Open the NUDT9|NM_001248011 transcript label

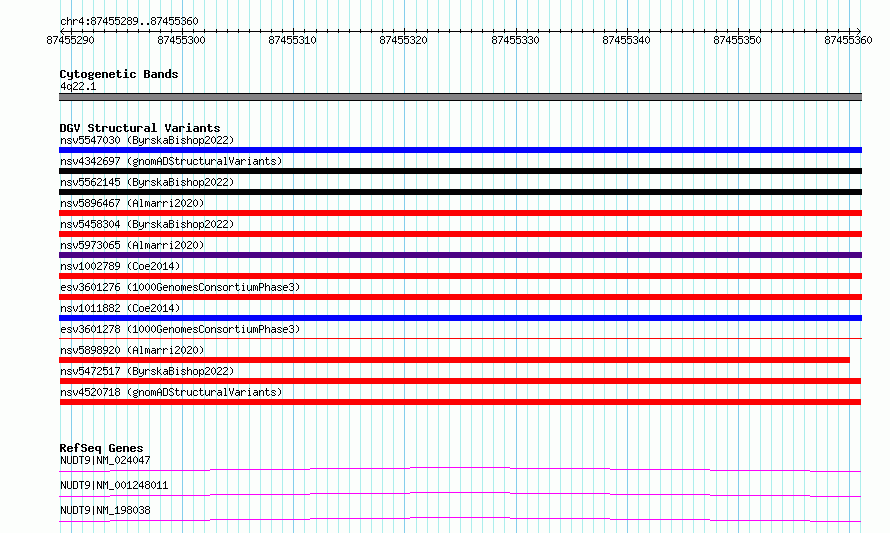(x=114, y=485)
